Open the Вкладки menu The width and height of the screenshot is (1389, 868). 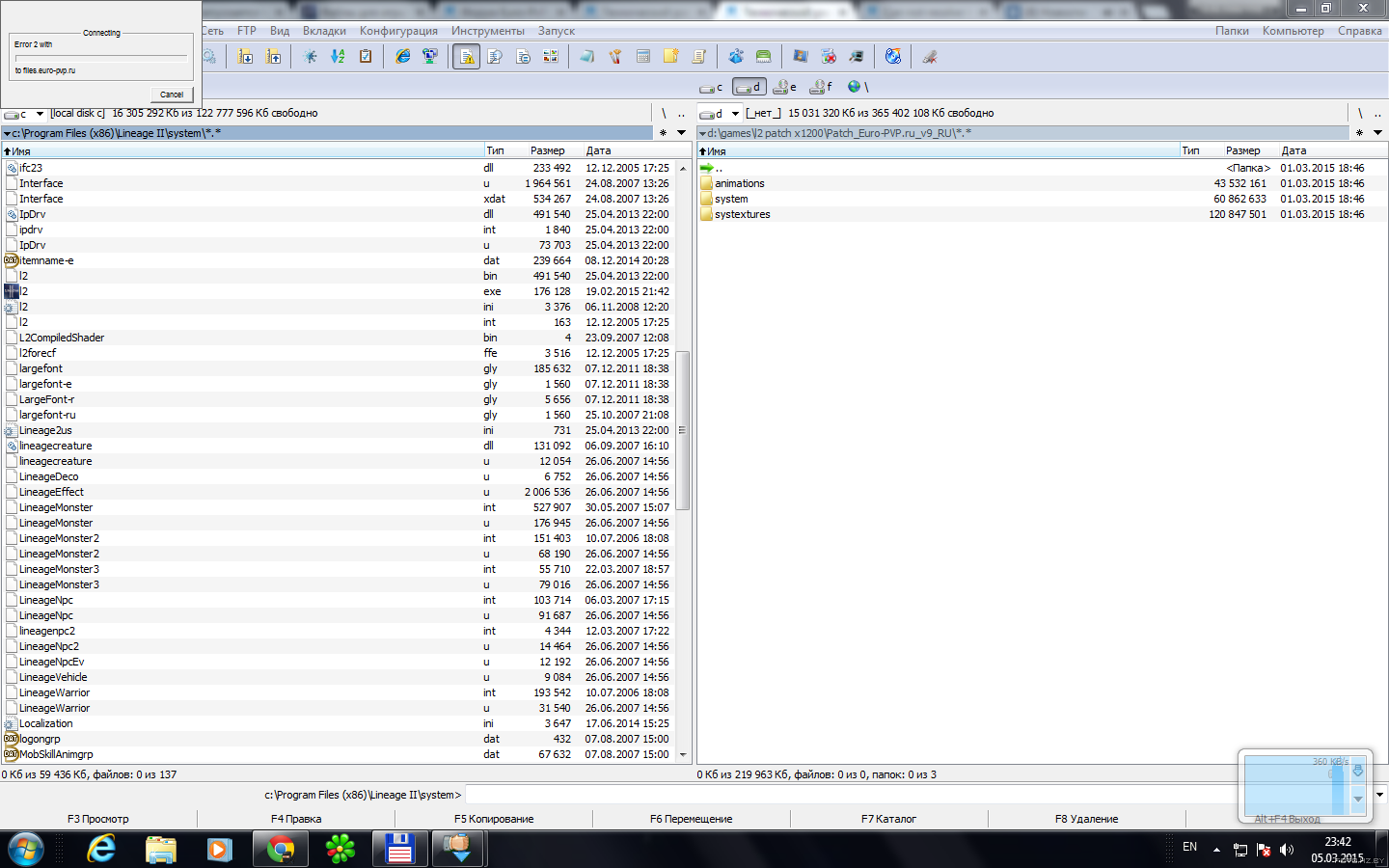tap(324, 31)
